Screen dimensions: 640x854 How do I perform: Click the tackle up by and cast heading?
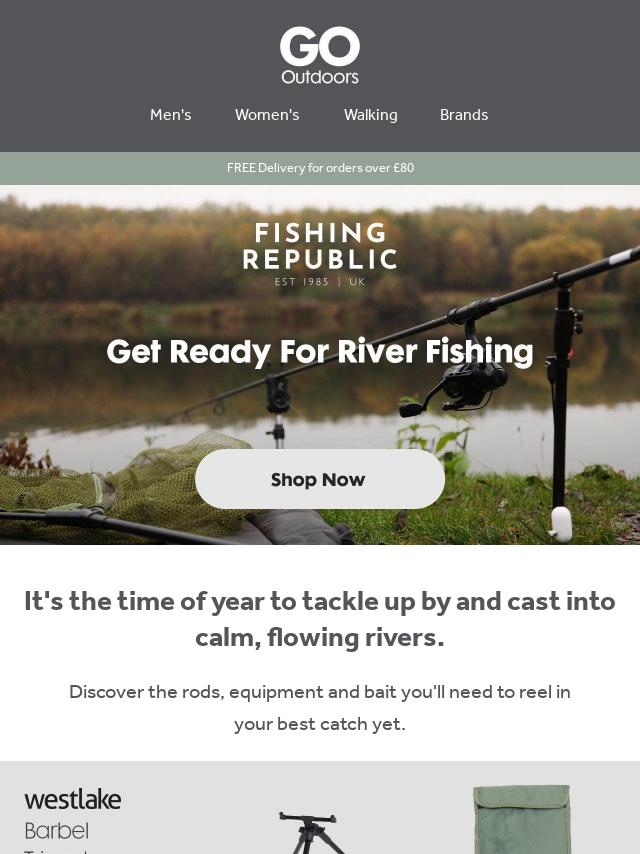point(320,619)
